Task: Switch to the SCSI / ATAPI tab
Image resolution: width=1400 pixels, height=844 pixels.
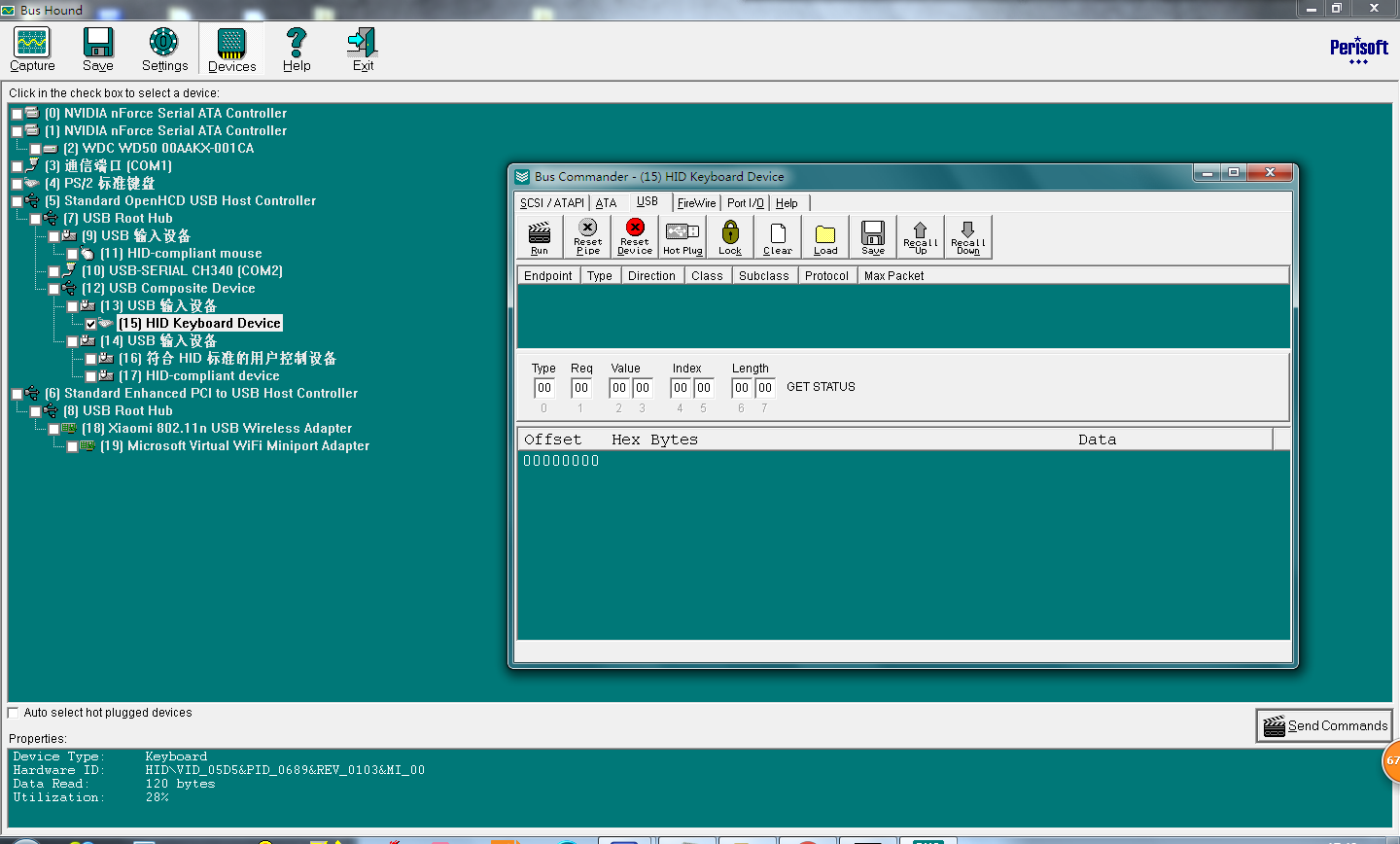Action: [552, 202]
